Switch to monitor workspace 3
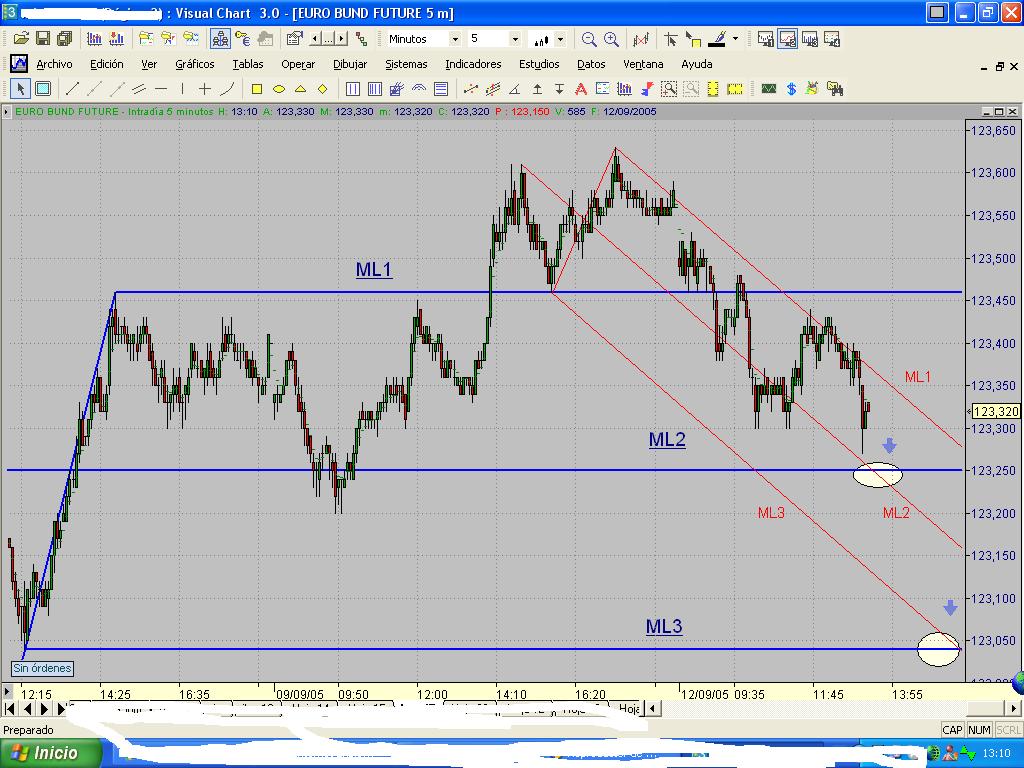 pos(810,39)
